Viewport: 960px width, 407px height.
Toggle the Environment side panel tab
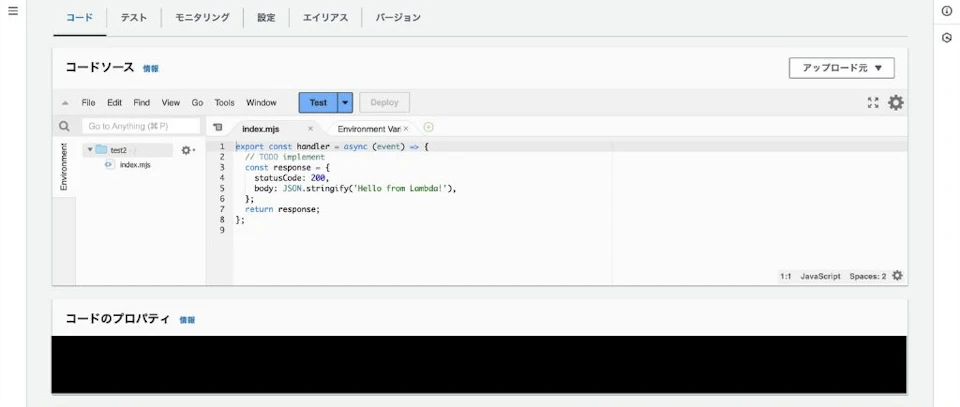[x=64, y=166]
